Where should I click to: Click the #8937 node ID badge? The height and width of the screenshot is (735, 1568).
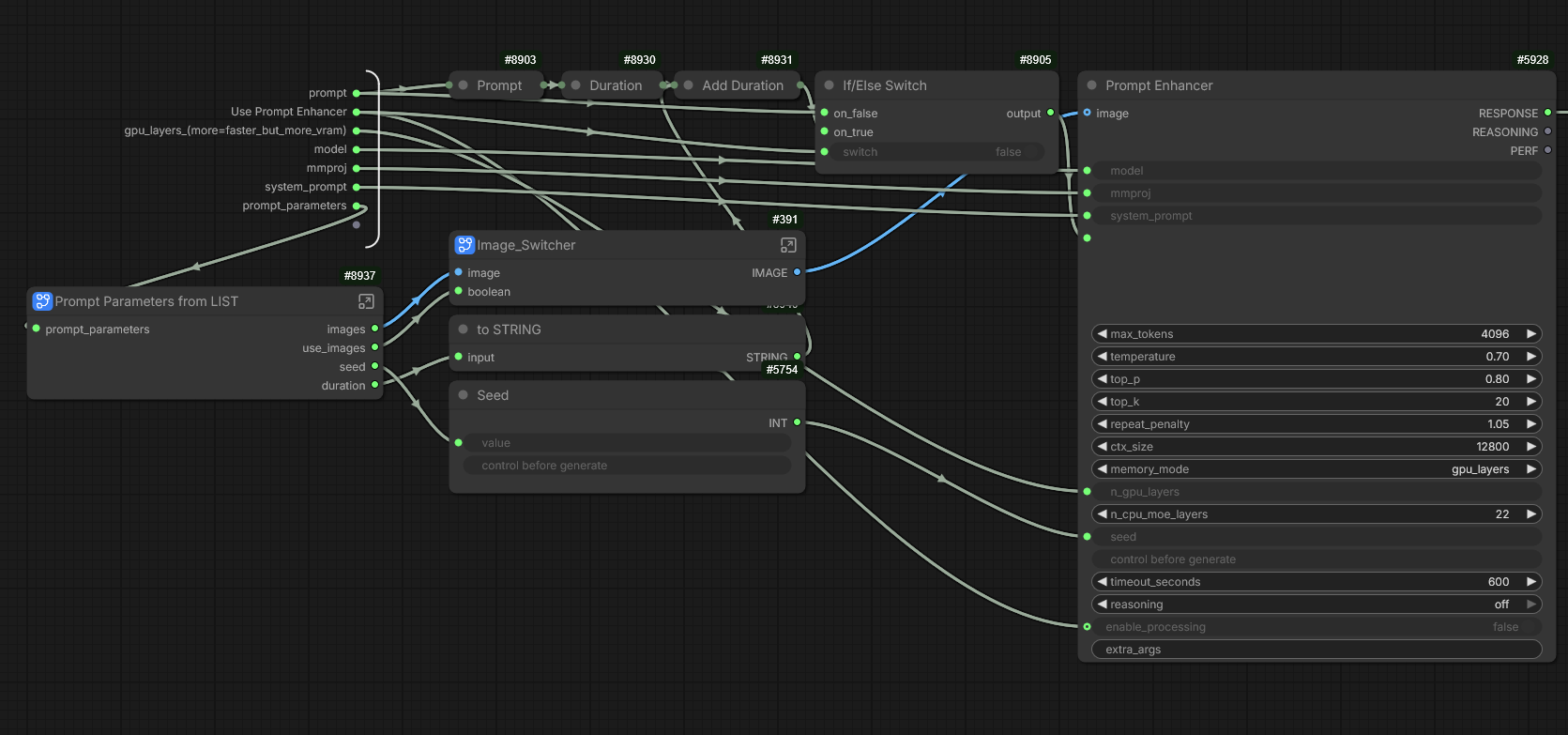pyautogui.click(x=360, y=276)
